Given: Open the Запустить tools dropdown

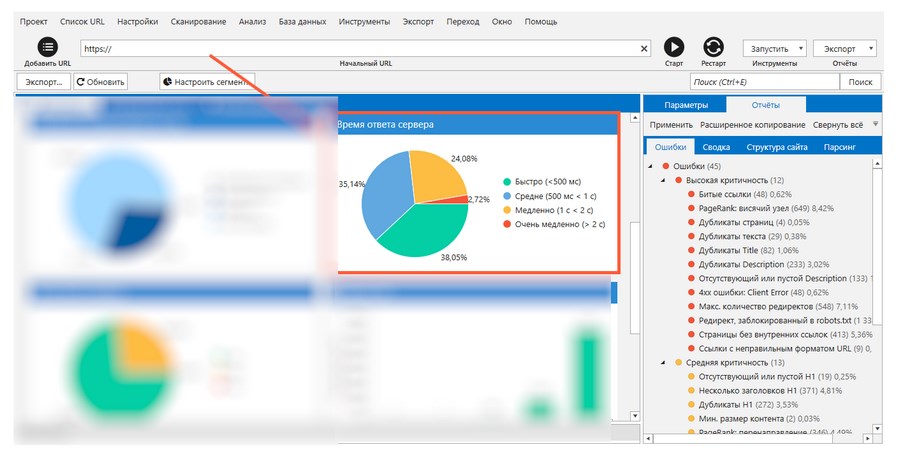Looking at the screenshot, I should (774, 48).
